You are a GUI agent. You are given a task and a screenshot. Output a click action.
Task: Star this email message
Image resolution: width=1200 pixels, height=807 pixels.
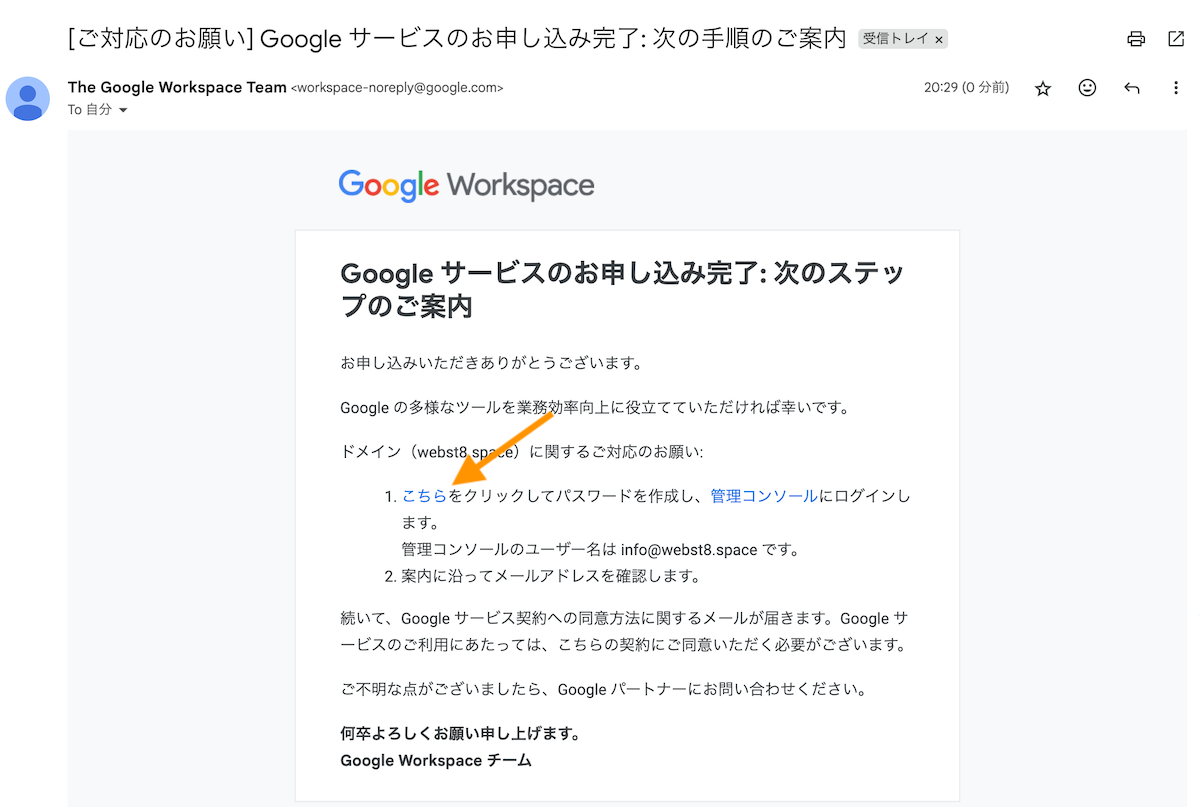pyautogui.click(x=1043, y=88)
